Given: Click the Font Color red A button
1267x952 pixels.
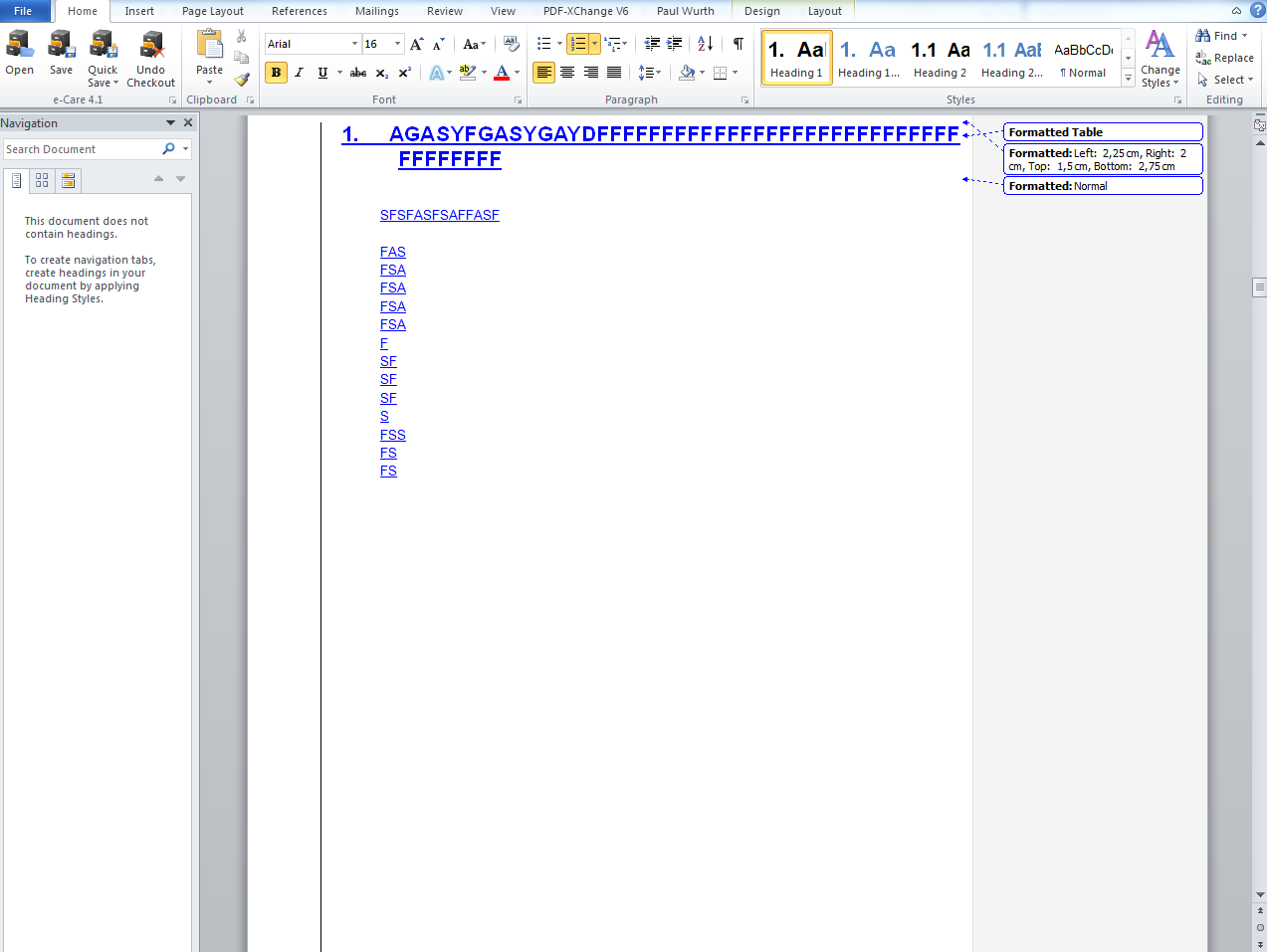Looking at the screenshot, I should tap(502, 73).
